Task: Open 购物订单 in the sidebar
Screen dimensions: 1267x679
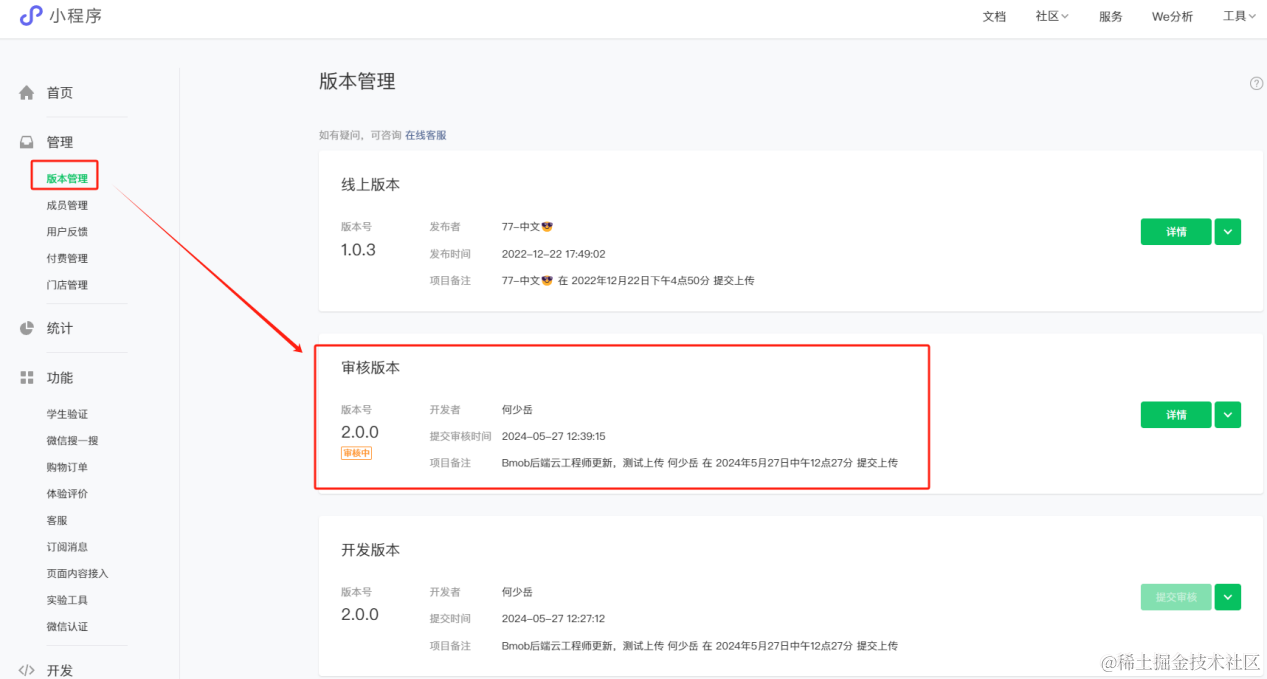Action: point(67,467)
